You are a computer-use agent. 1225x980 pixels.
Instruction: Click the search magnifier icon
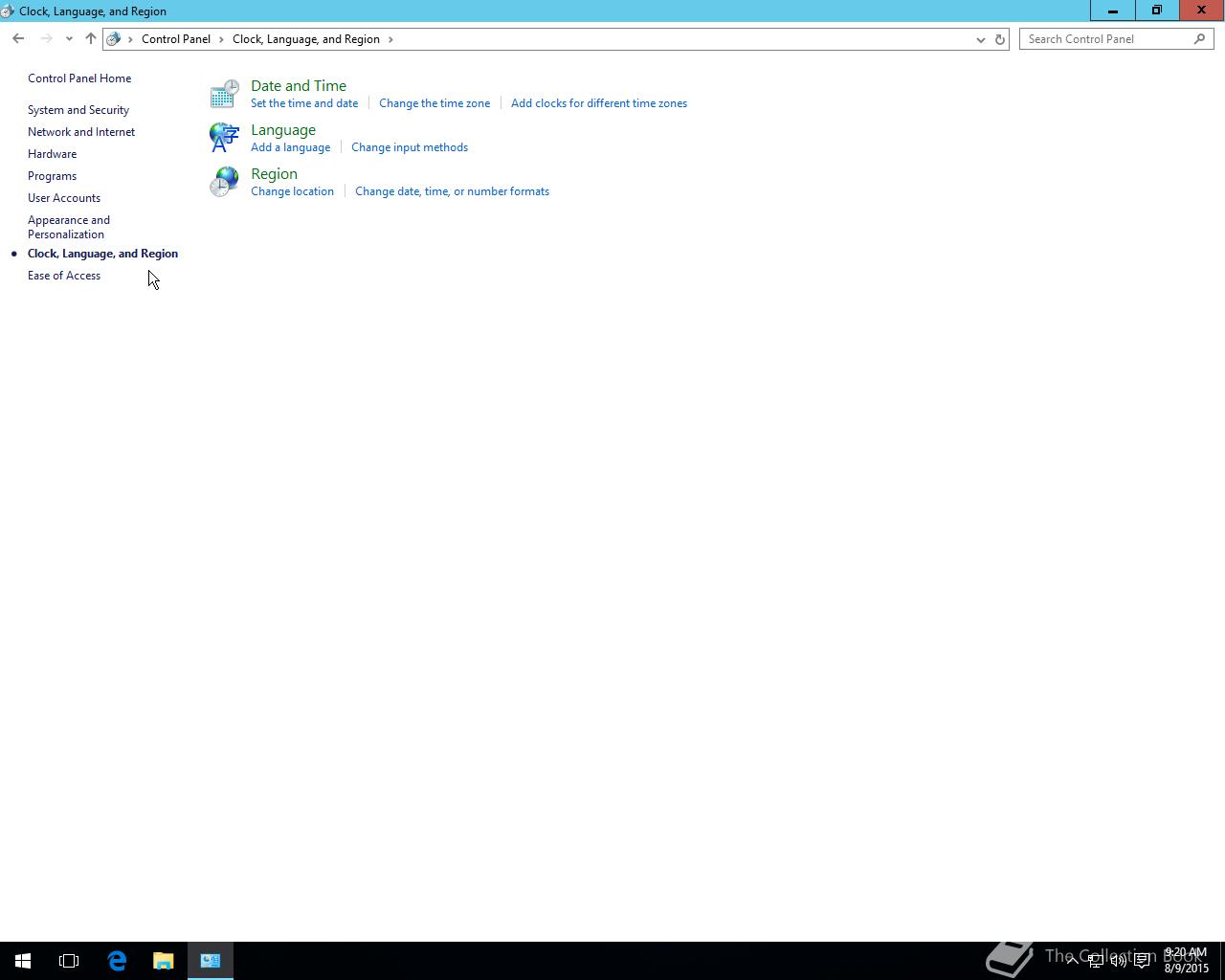click(x=1199, y=39)
